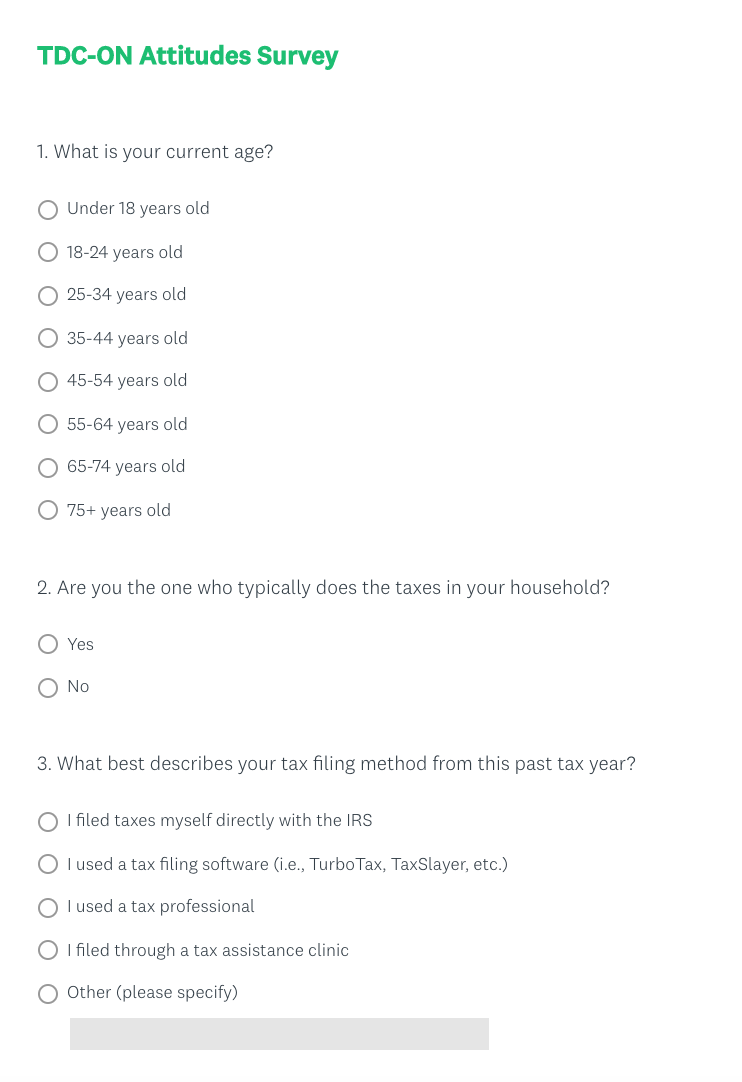Select 35-44 years old as your age
The image size is (742, 1082).
(x=48, y=339)
